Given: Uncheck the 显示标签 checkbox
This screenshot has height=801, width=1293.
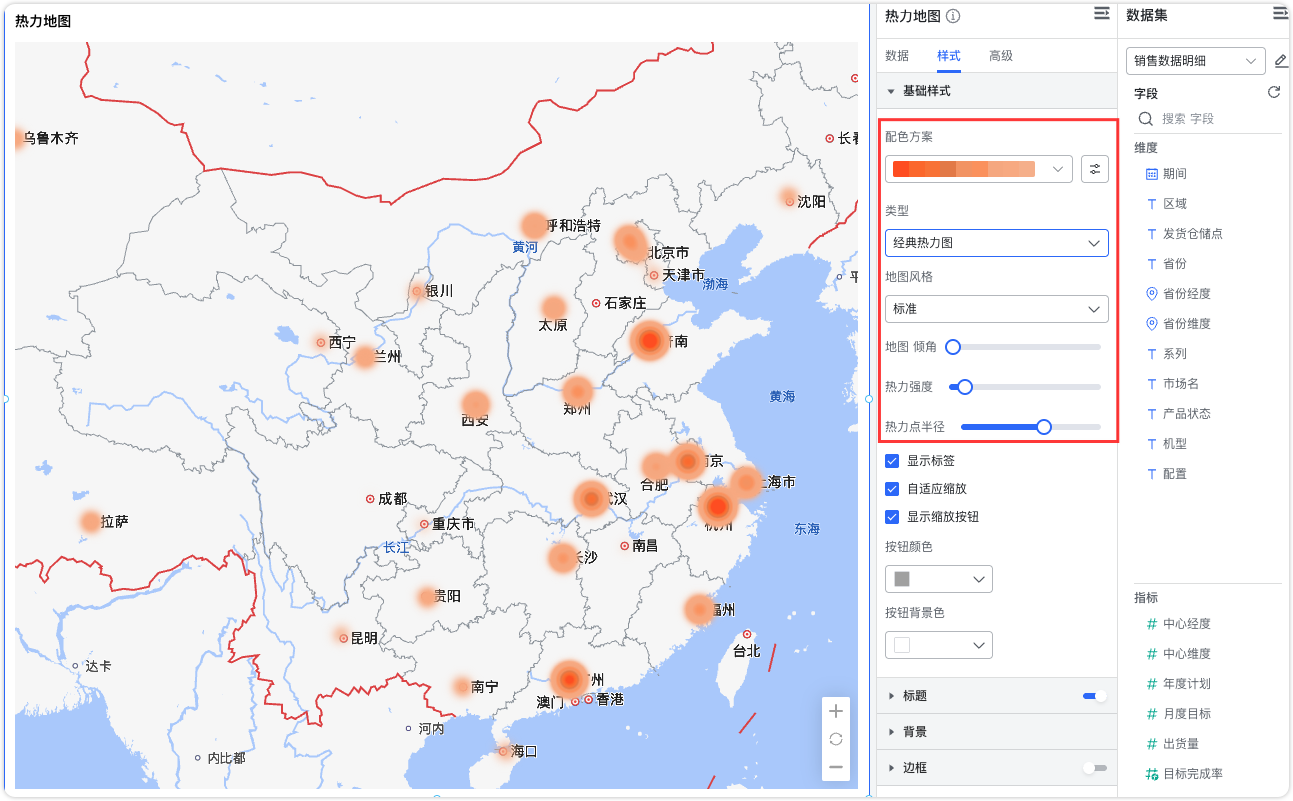Looking at the screenshot, I should click(893, 461).
